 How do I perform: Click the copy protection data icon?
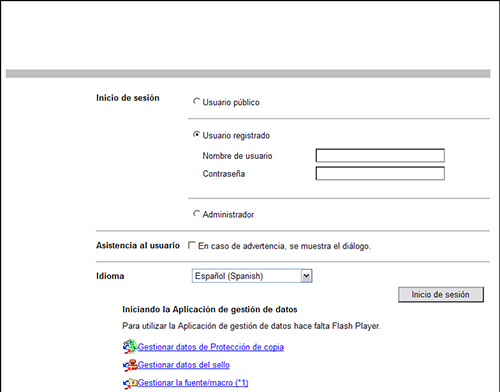[130, 347]
